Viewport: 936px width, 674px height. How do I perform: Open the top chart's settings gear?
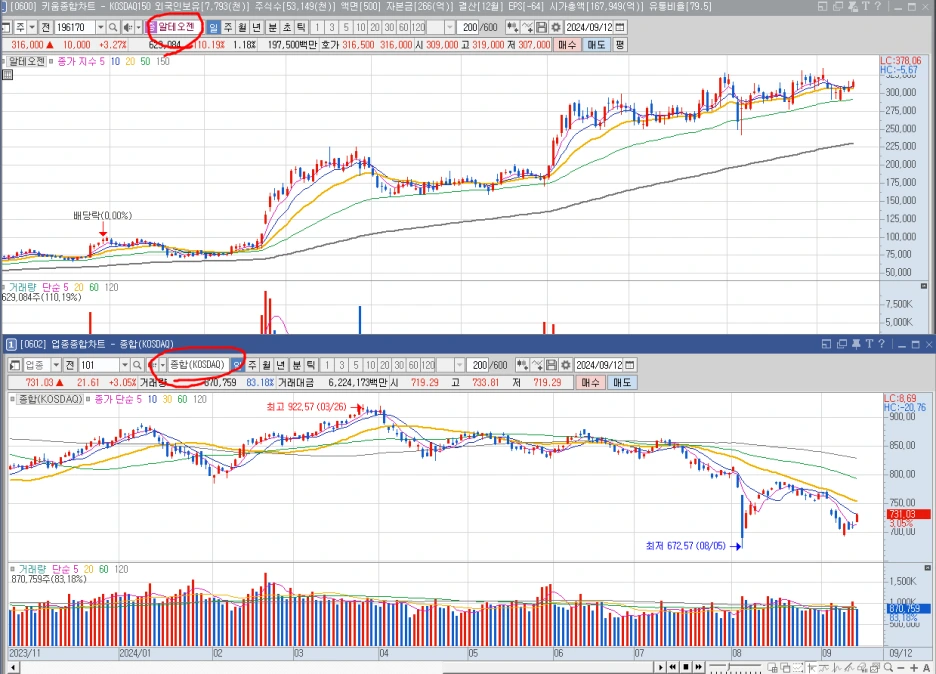[x=556, y=27]
